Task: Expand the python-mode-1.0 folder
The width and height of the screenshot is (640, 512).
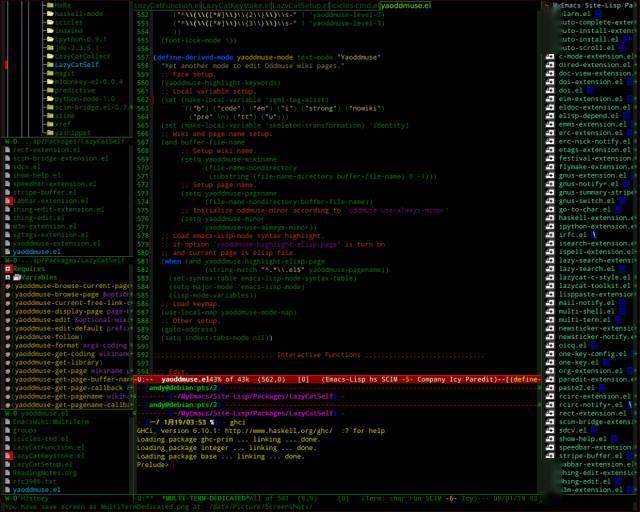Action: click(x=49, y=99)
